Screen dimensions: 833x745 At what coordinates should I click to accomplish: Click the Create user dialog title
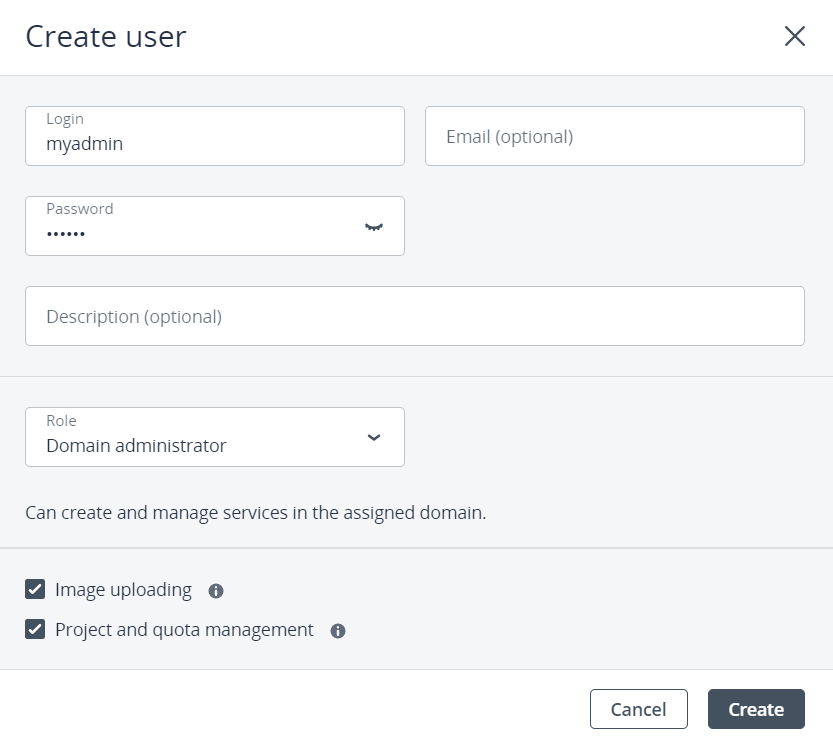[105, 36]
